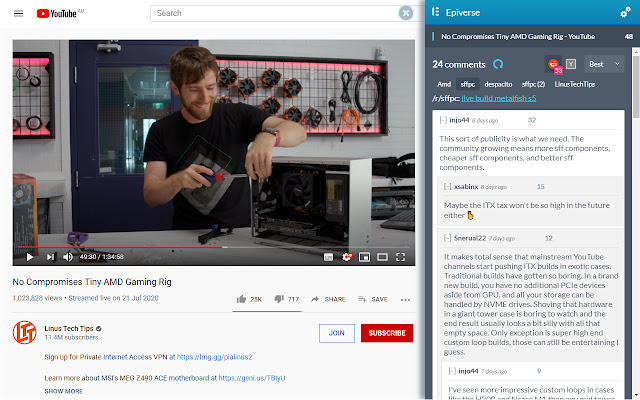Click the '24 comments' heading
640x400 pixels.
point(459,64)
